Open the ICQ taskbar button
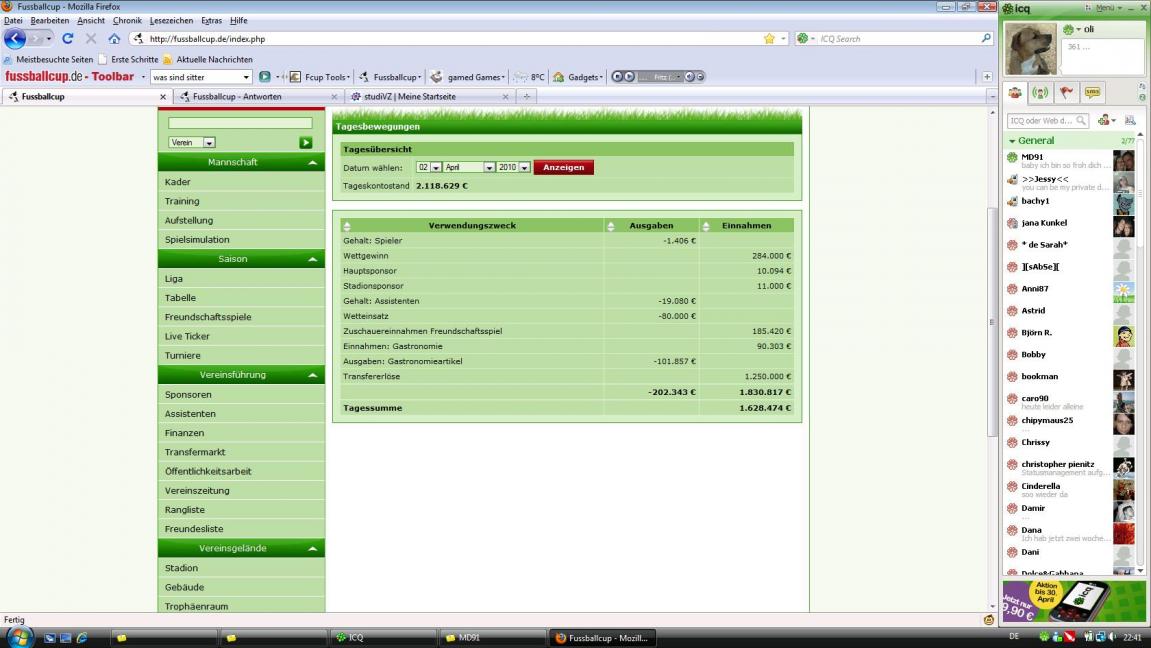The image size is (1151, 648). [x=382, y=638]
